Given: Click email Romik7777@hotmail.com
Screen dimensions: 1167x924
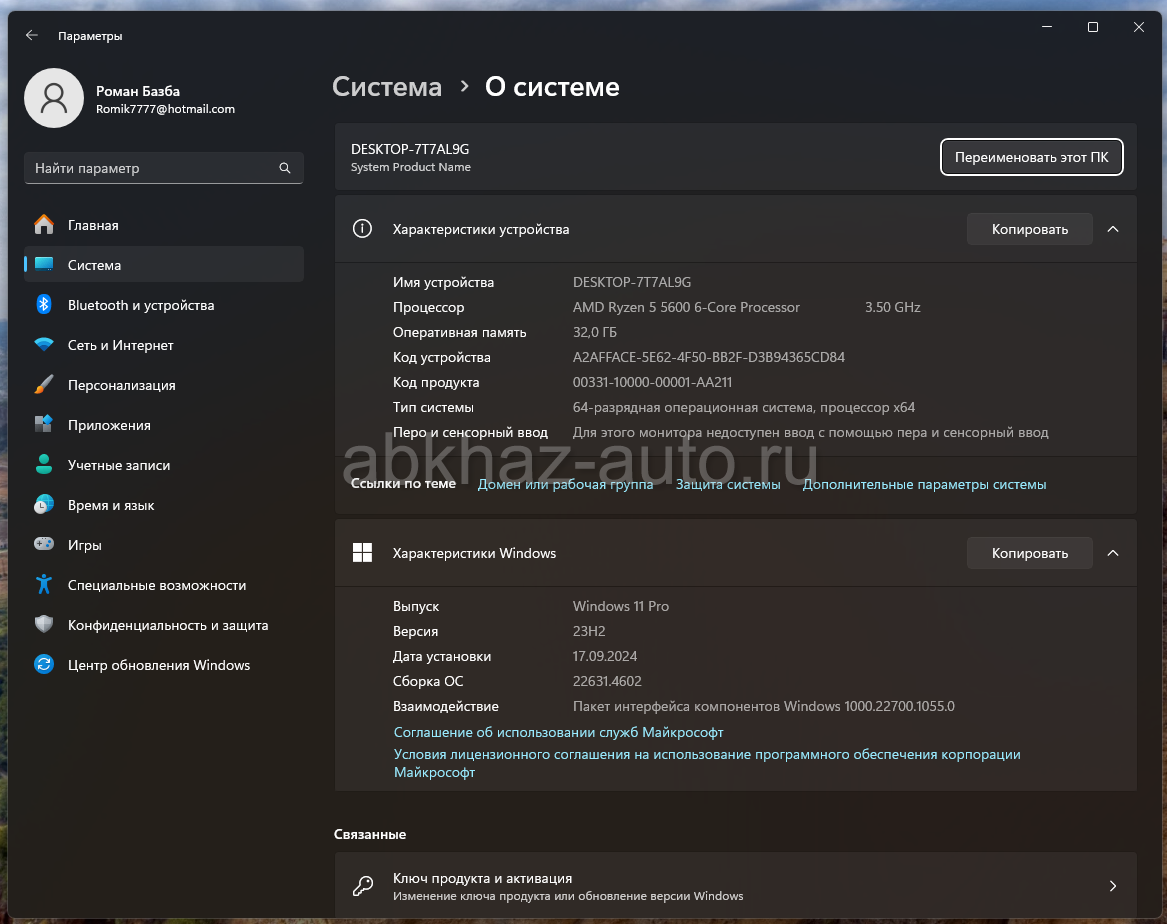Looking at the screenshot, I should point(165,109).
